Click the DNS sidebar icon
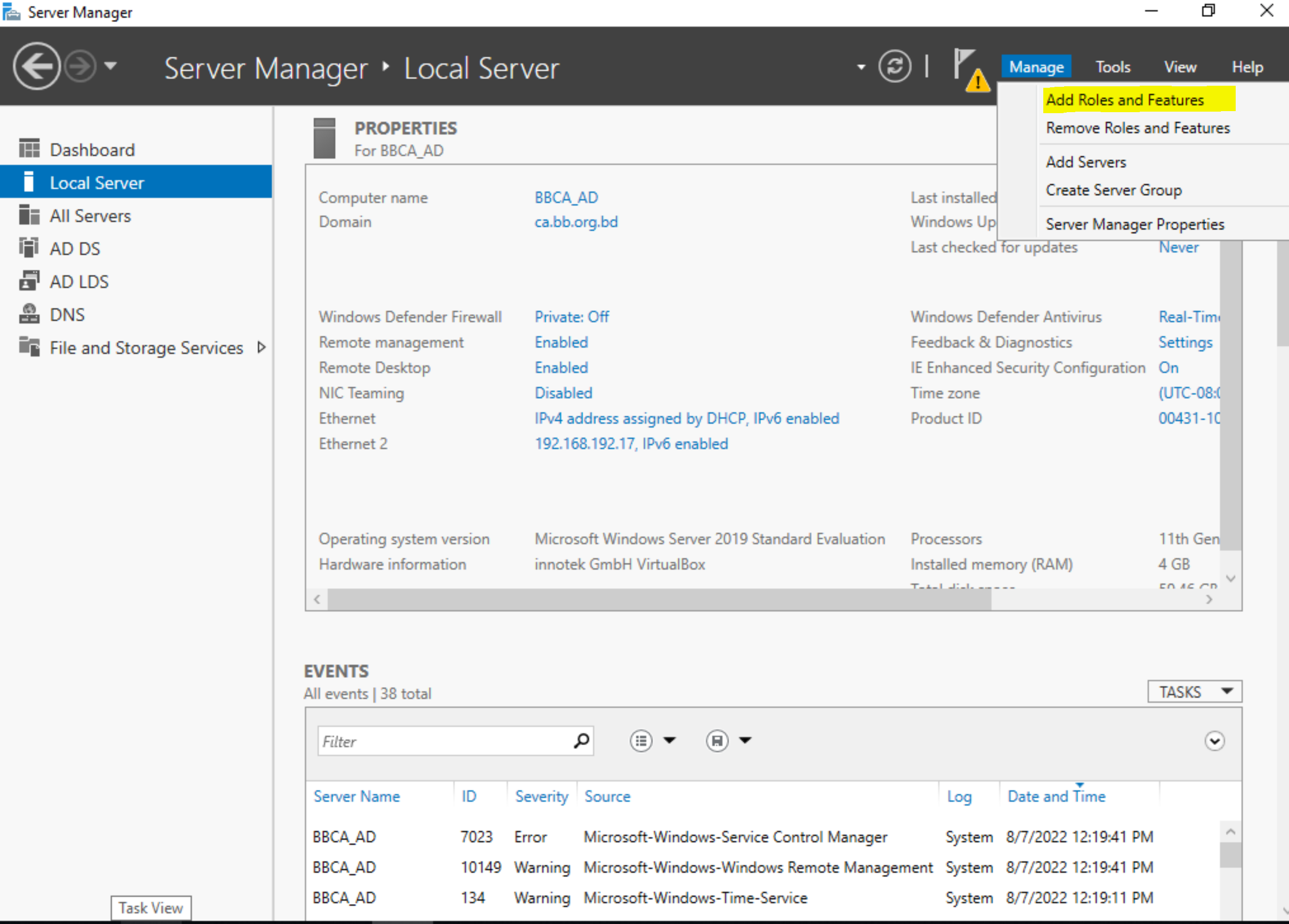 (x=29, y=314)
